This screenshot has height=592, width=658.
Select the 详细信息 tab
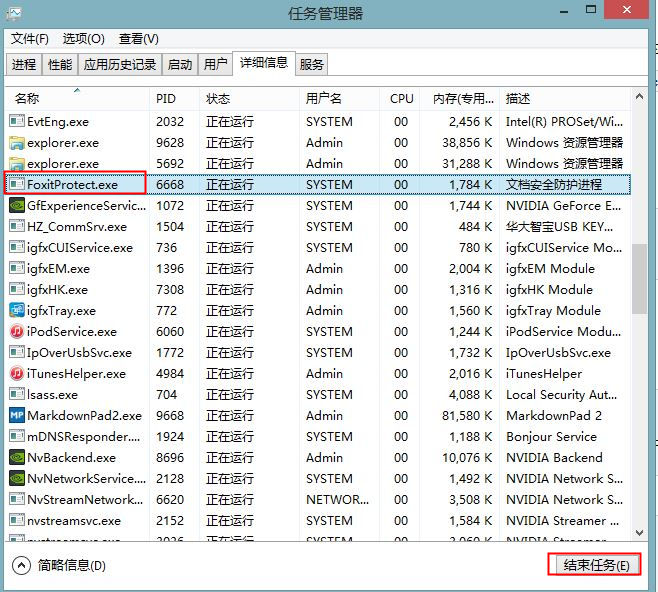[264, 63]
